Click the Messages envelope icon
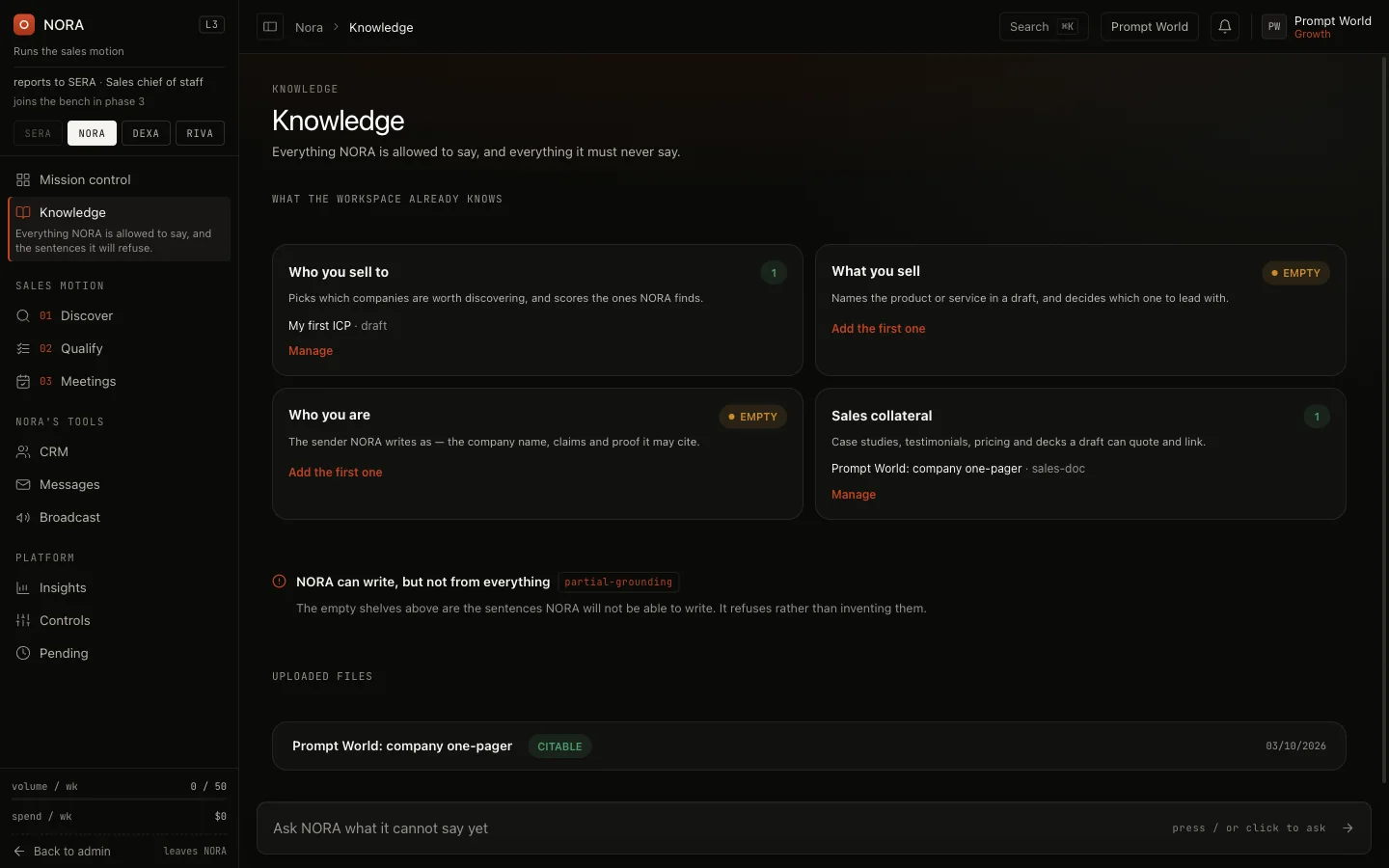 coord(23,485)
